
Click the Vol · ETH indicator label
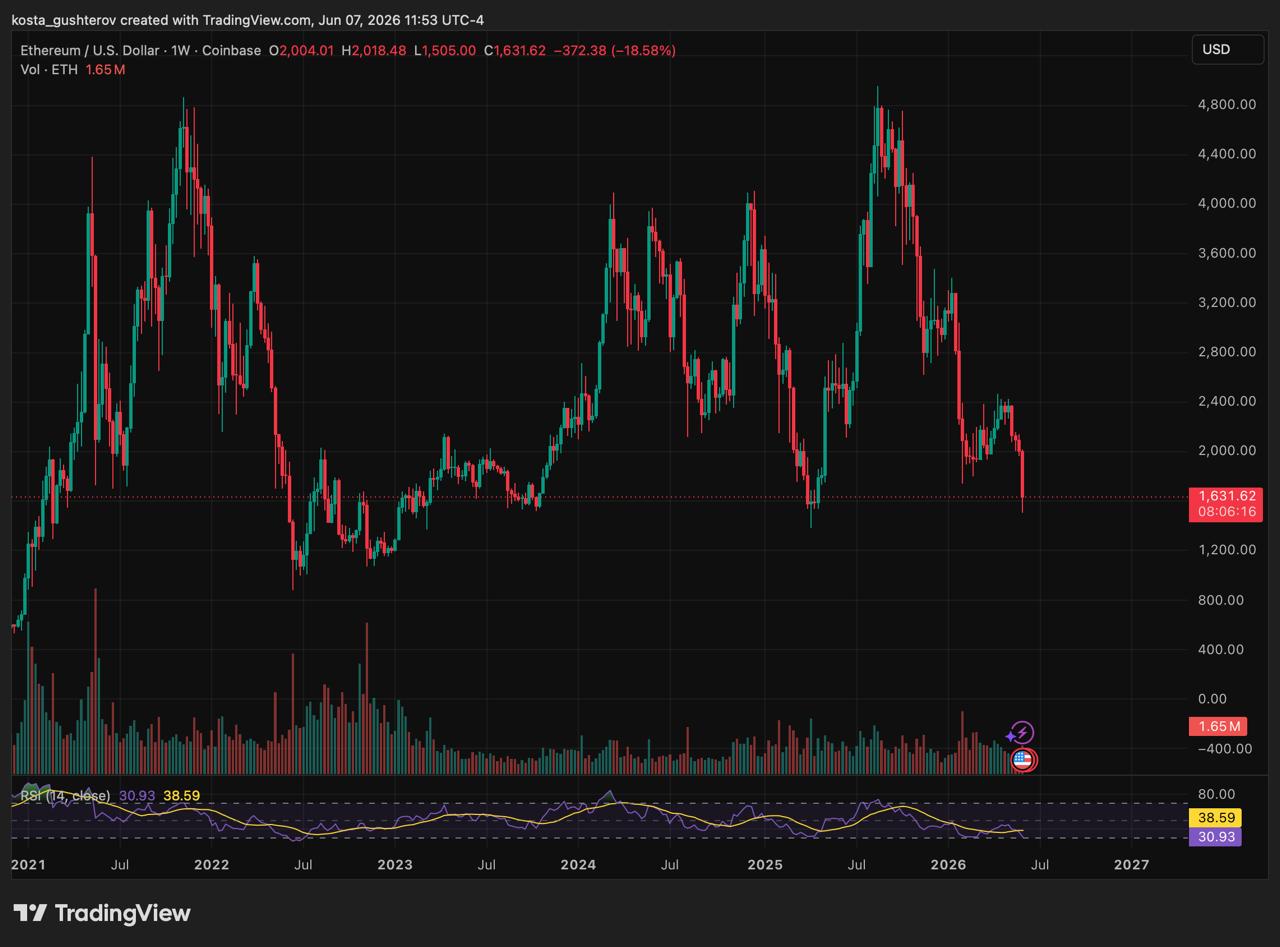click(50, 70)
